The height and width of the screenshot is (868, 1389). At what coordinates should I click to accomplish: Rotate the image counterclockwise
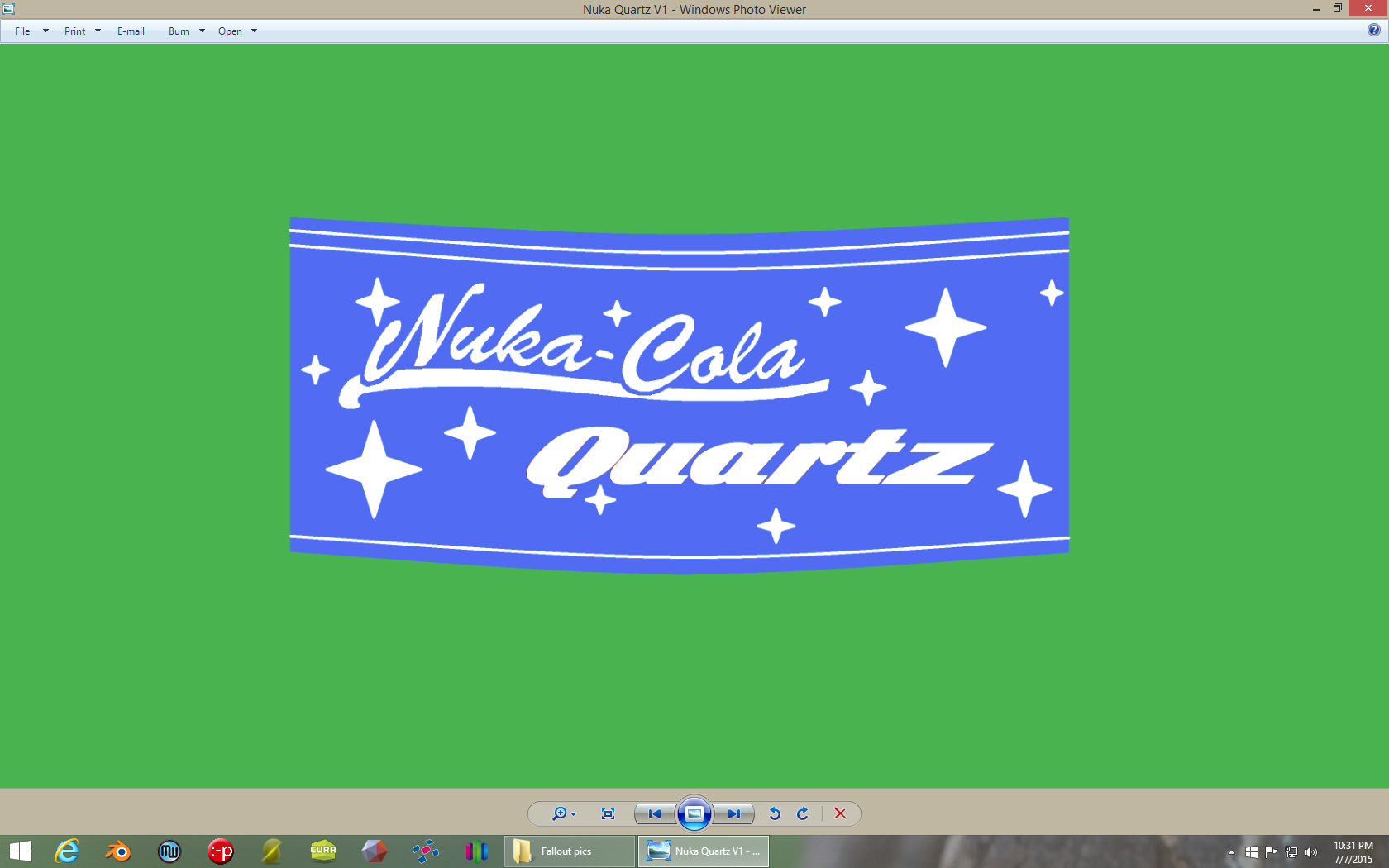775,813
